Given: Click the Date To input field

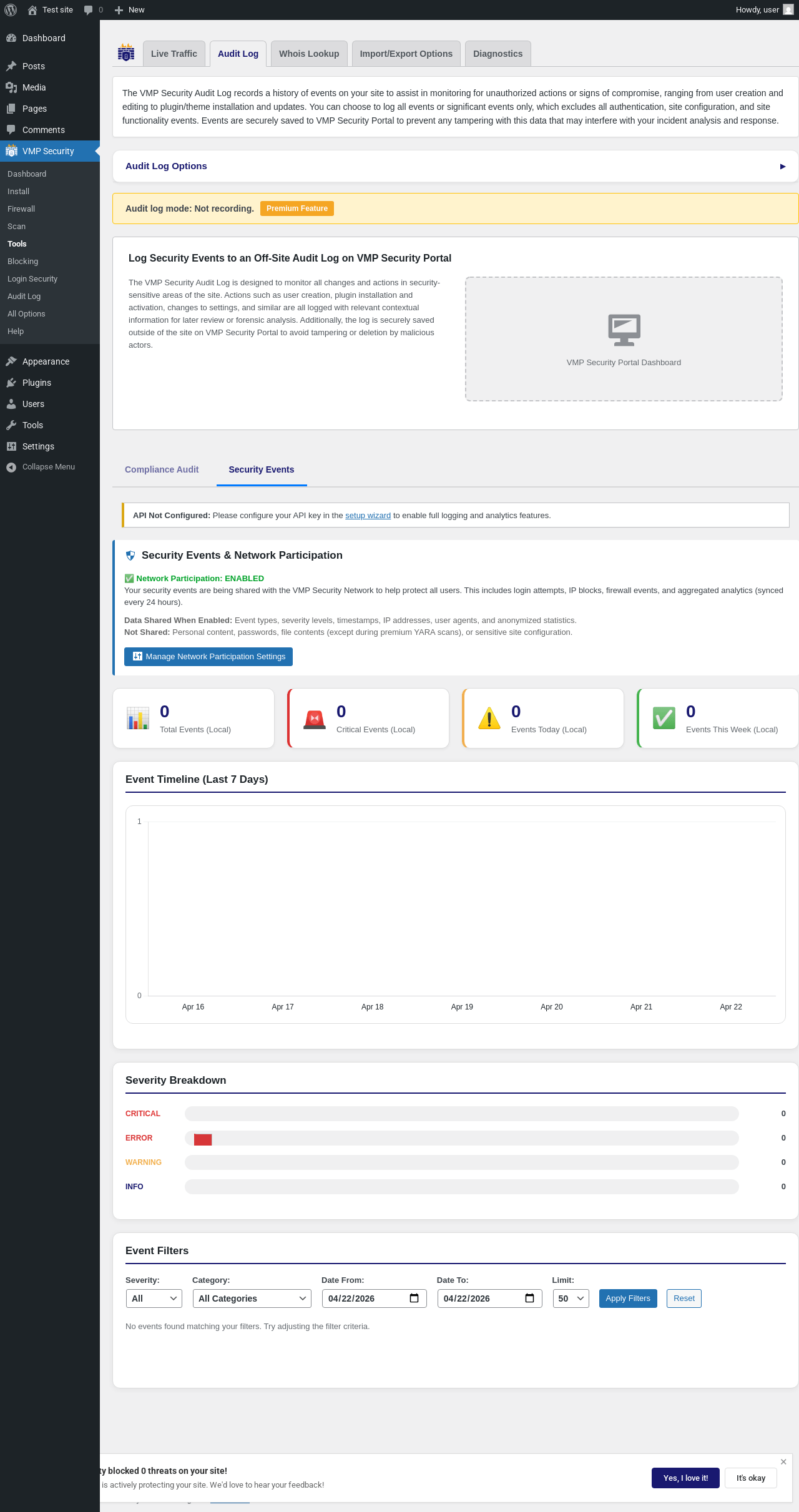Looking at the screenshot, I should pyautogui.click(x=490, y=1298).
